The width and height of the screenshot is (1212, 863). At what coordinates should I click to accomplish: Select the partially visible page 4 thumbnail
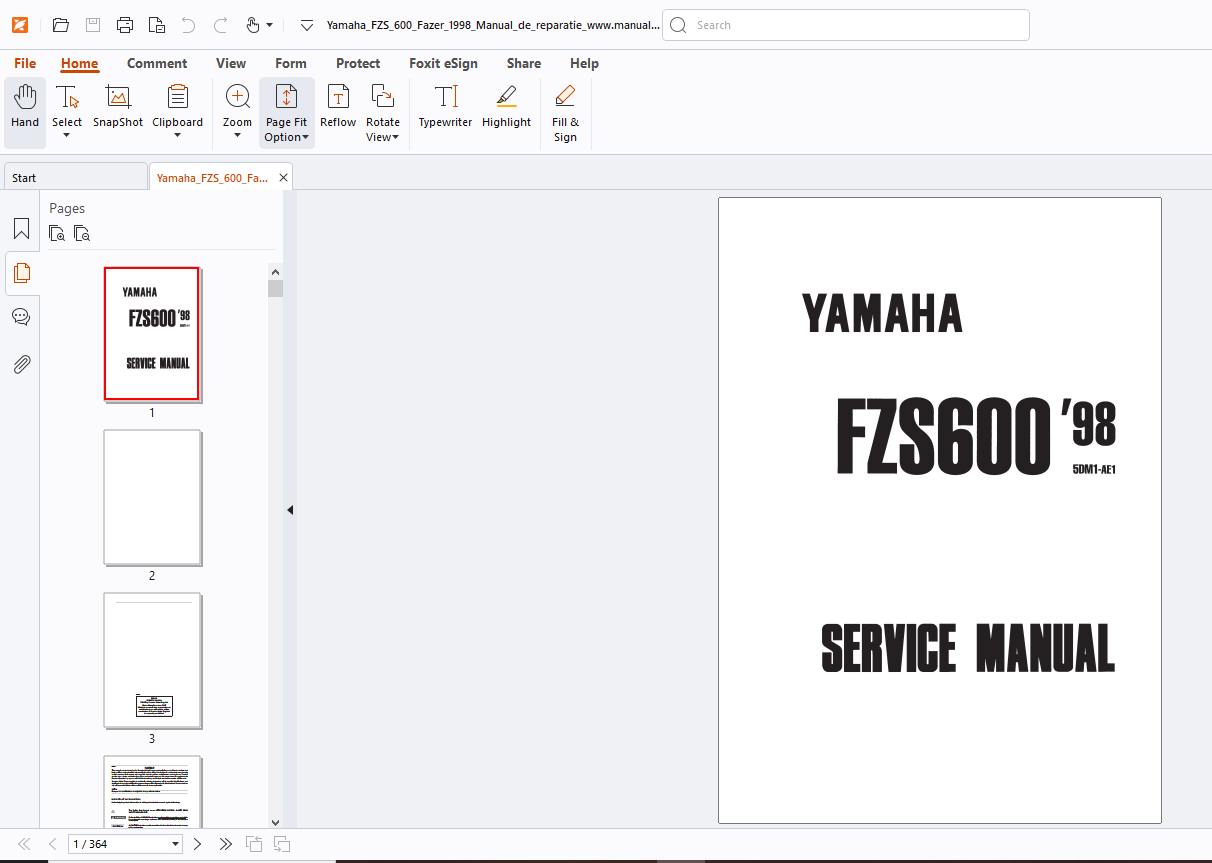152,792
